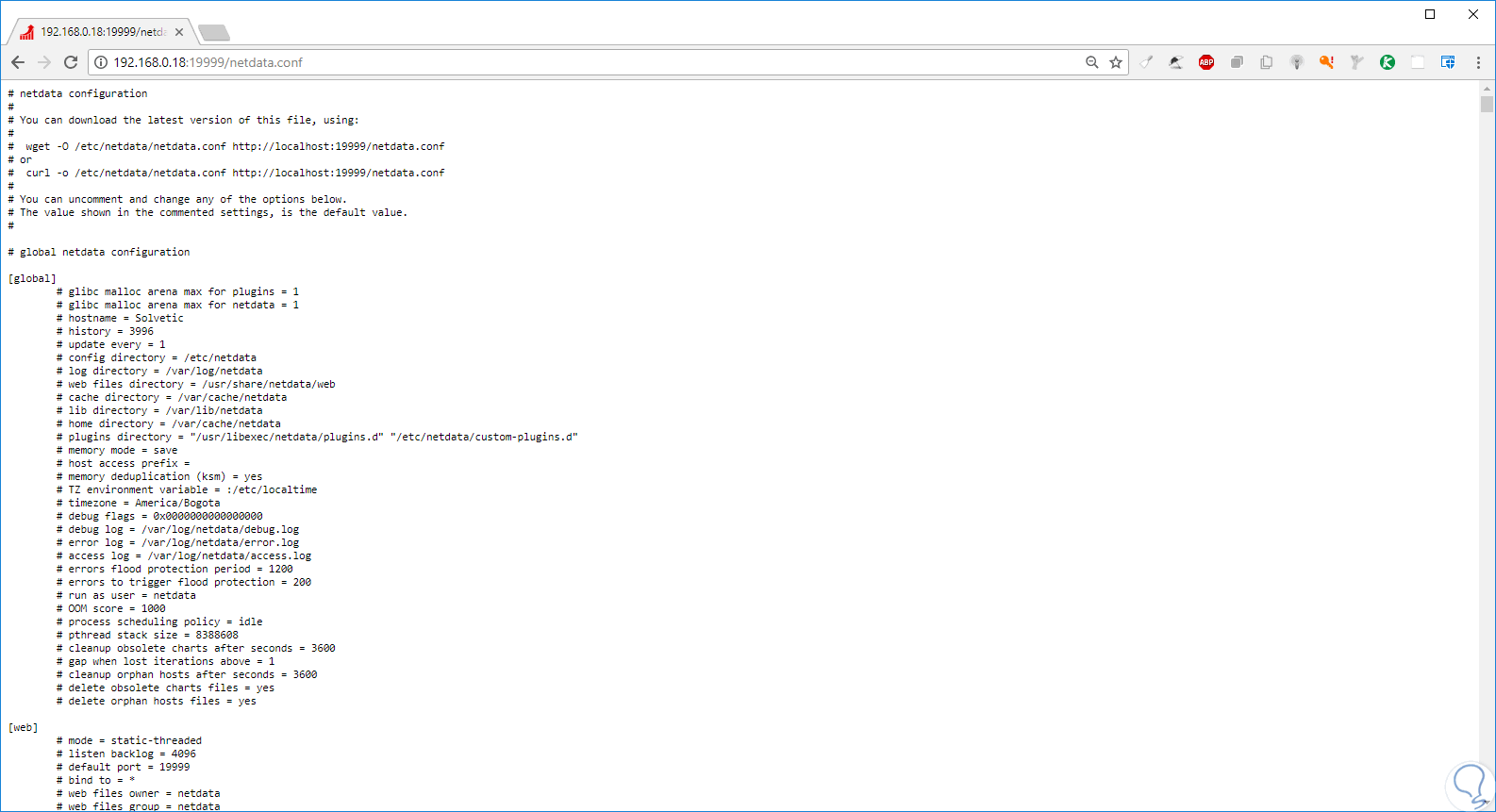Click the 'config directory = /etc/netdata' line
Viewport: 1496px width, 812px height.
click(x=156, y=357)
